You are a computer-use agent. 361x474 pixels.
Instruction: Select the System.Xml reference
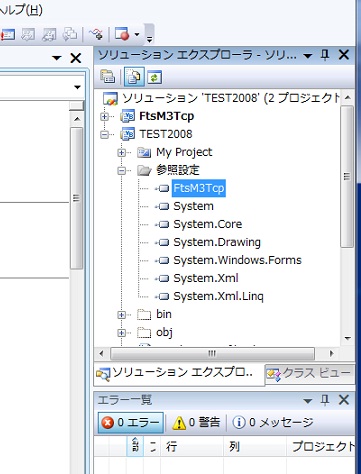(206, 278)
